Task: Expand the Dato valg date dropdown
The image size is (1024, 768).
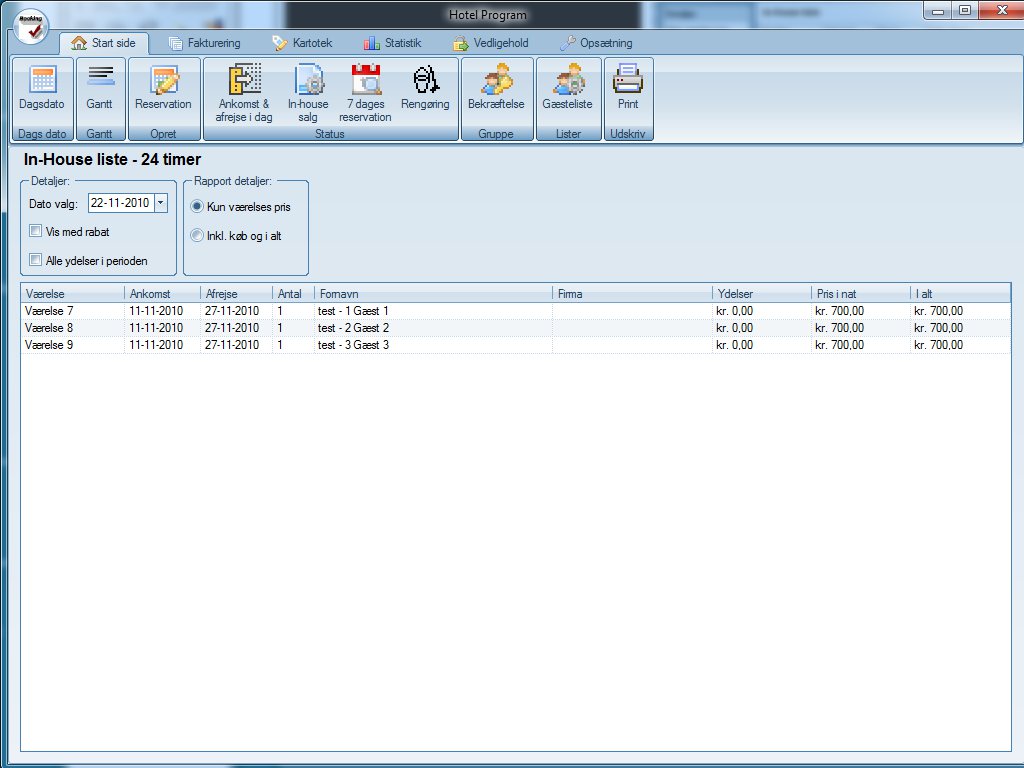Action: click(161, 203)
